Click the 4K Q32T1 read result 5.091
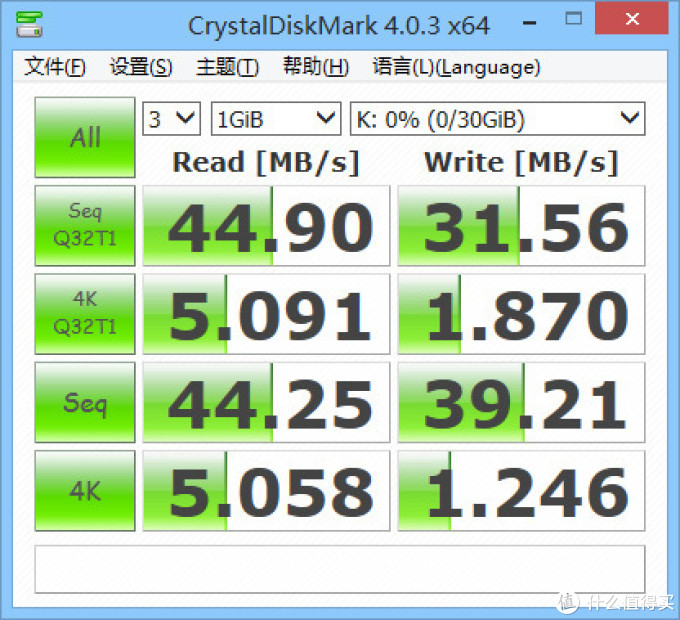The image size is (680, 620). [x=266, y=314]
